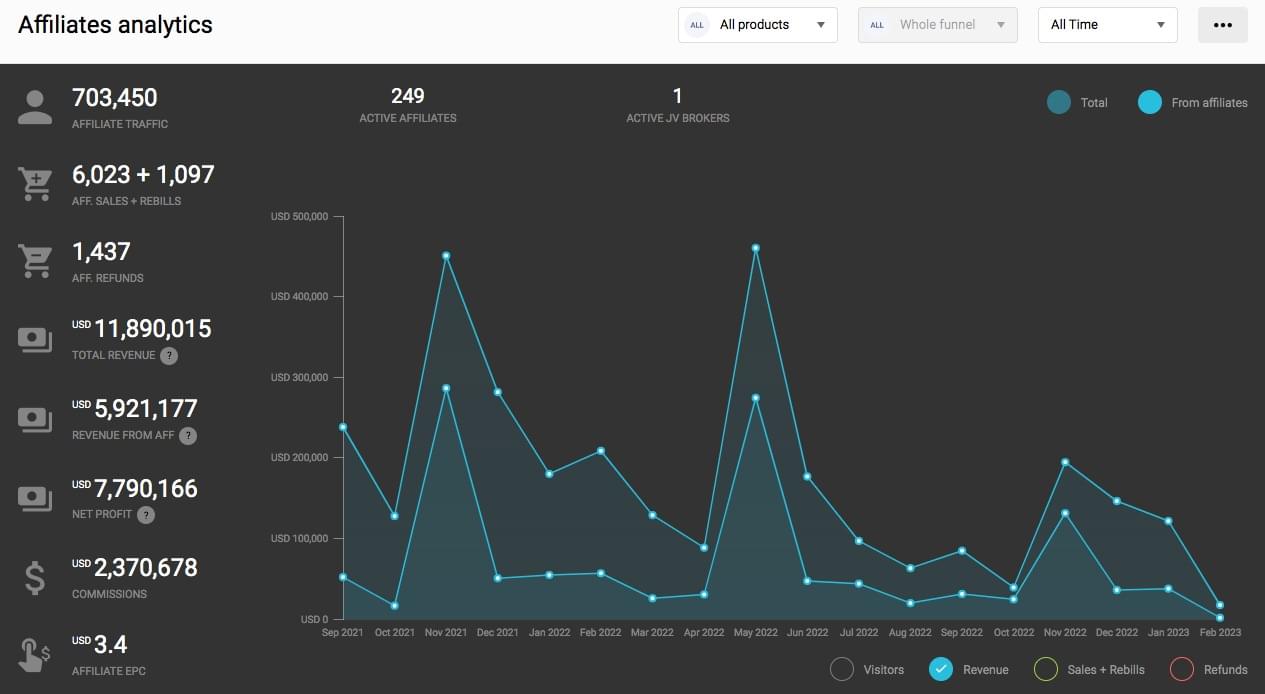1265x694 pixels.
Task: Click the 2,370,678 commissions value
Action: (146, 567)
